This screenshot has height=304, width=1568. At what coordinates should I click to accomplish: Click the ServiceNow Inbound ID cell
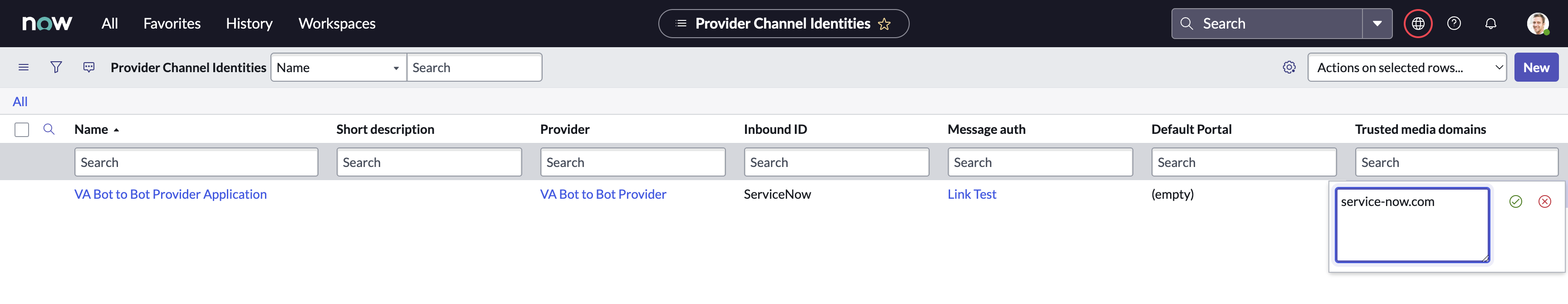coord(777,194)
